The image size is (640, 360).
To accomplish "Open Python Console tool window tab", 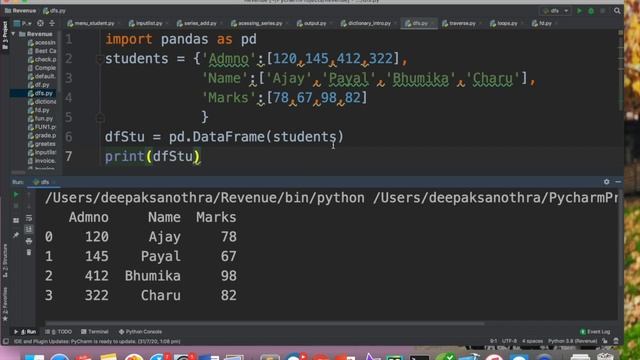I will coord(140,332).
